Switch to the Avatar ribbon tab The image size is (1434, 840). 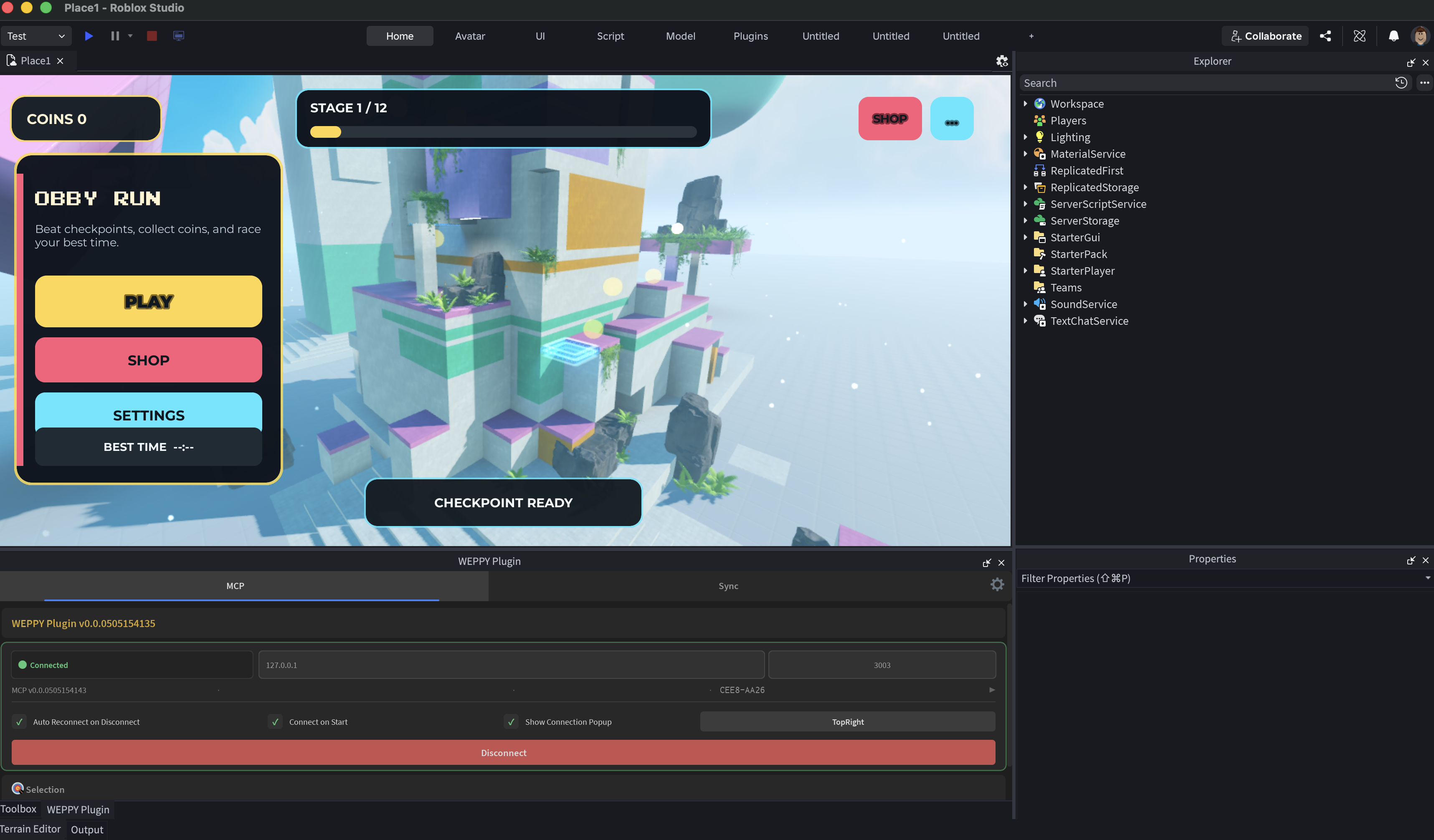[470, 36]
